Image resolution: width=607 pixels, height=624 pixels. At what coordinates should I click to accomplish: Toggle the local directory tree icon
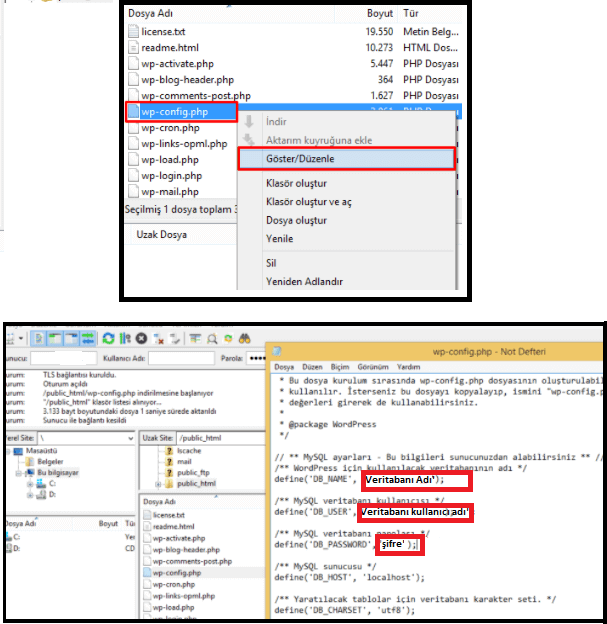57,339
